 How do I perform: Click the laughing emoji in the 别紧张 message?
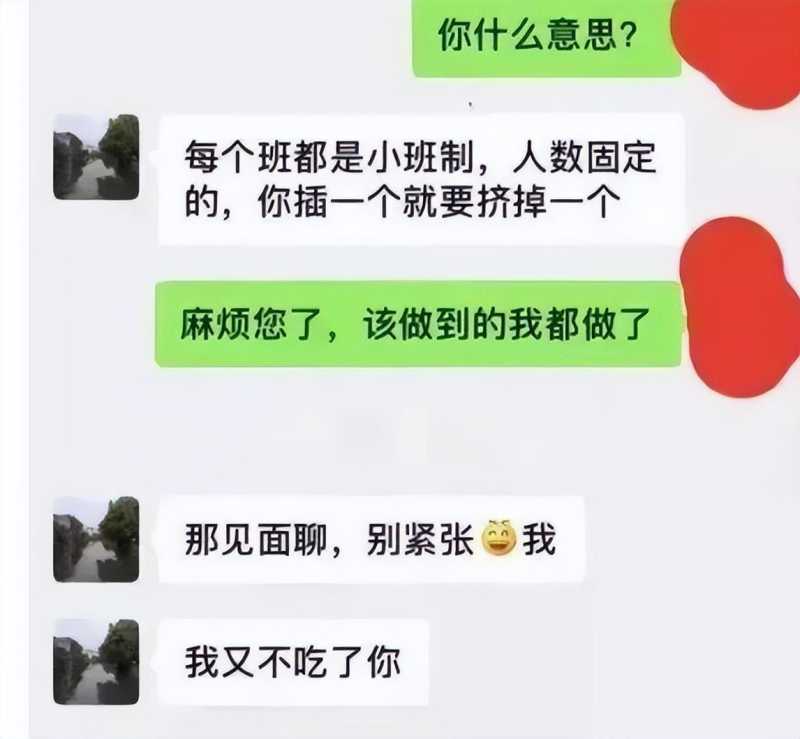[499, 538]
